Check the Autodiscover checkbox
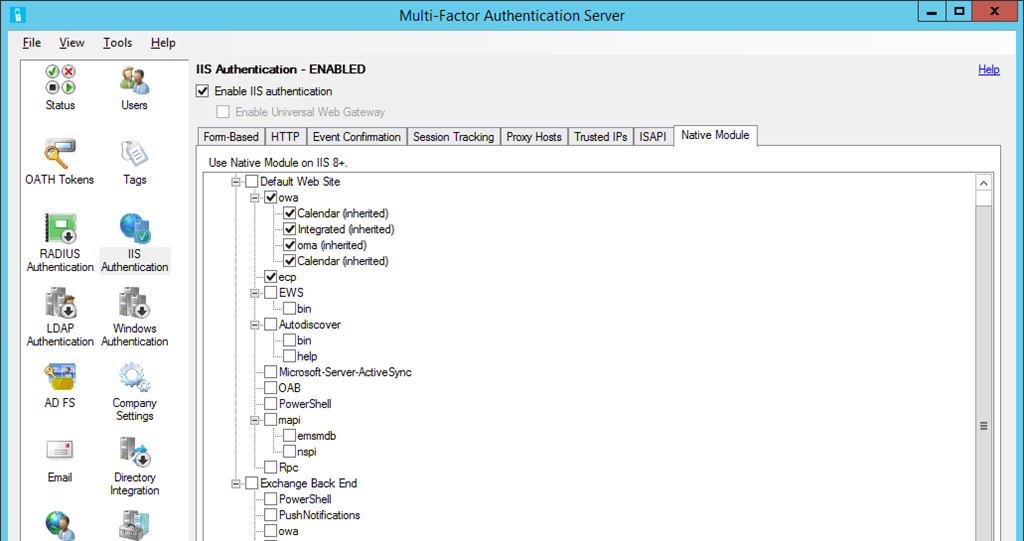Viewport: 1024px width, 541px height. coord(270,325)
